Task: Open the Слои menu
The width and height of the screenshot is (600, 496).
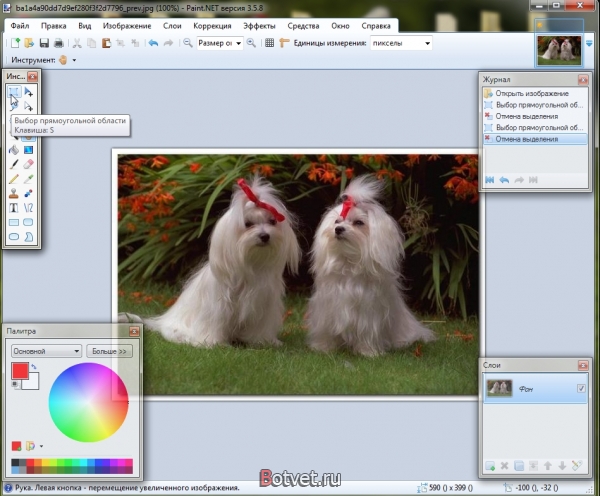Action: tap(172, 26)
